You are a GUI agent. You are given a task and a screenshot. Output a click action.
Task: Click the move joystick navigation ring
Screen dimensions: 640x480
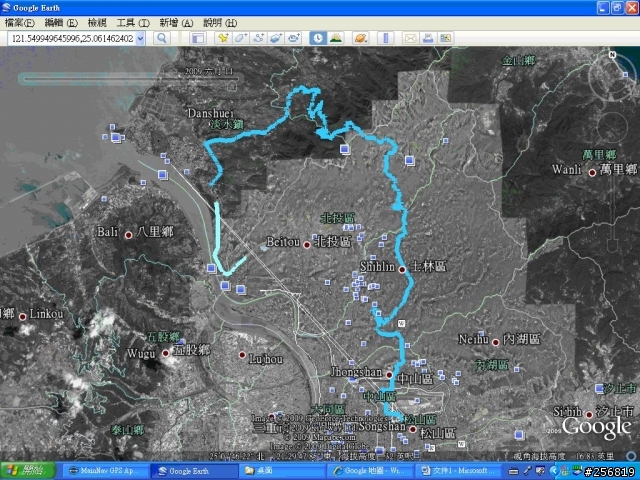612,127
